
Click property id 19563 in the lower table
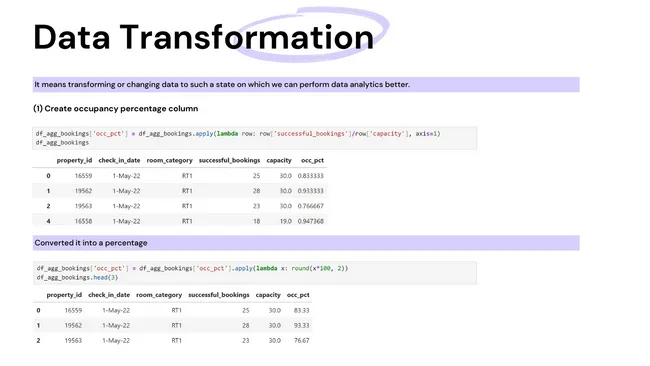coord(73,341)
